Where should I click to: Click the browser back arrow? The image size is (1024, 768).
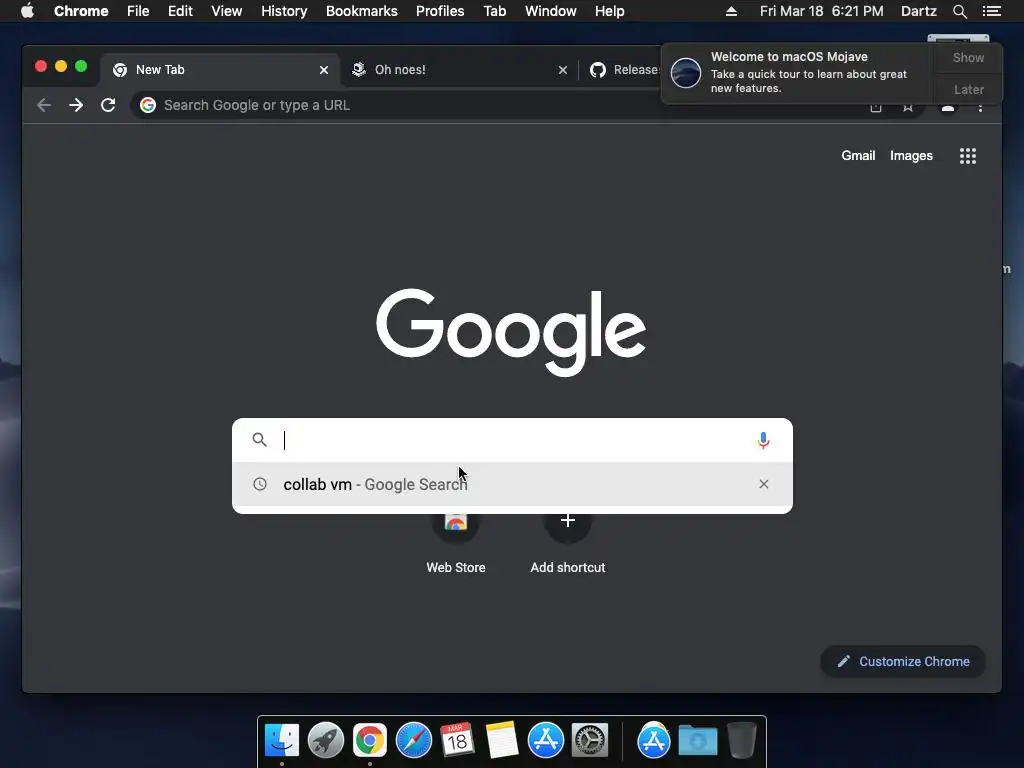tap(44, 105)
